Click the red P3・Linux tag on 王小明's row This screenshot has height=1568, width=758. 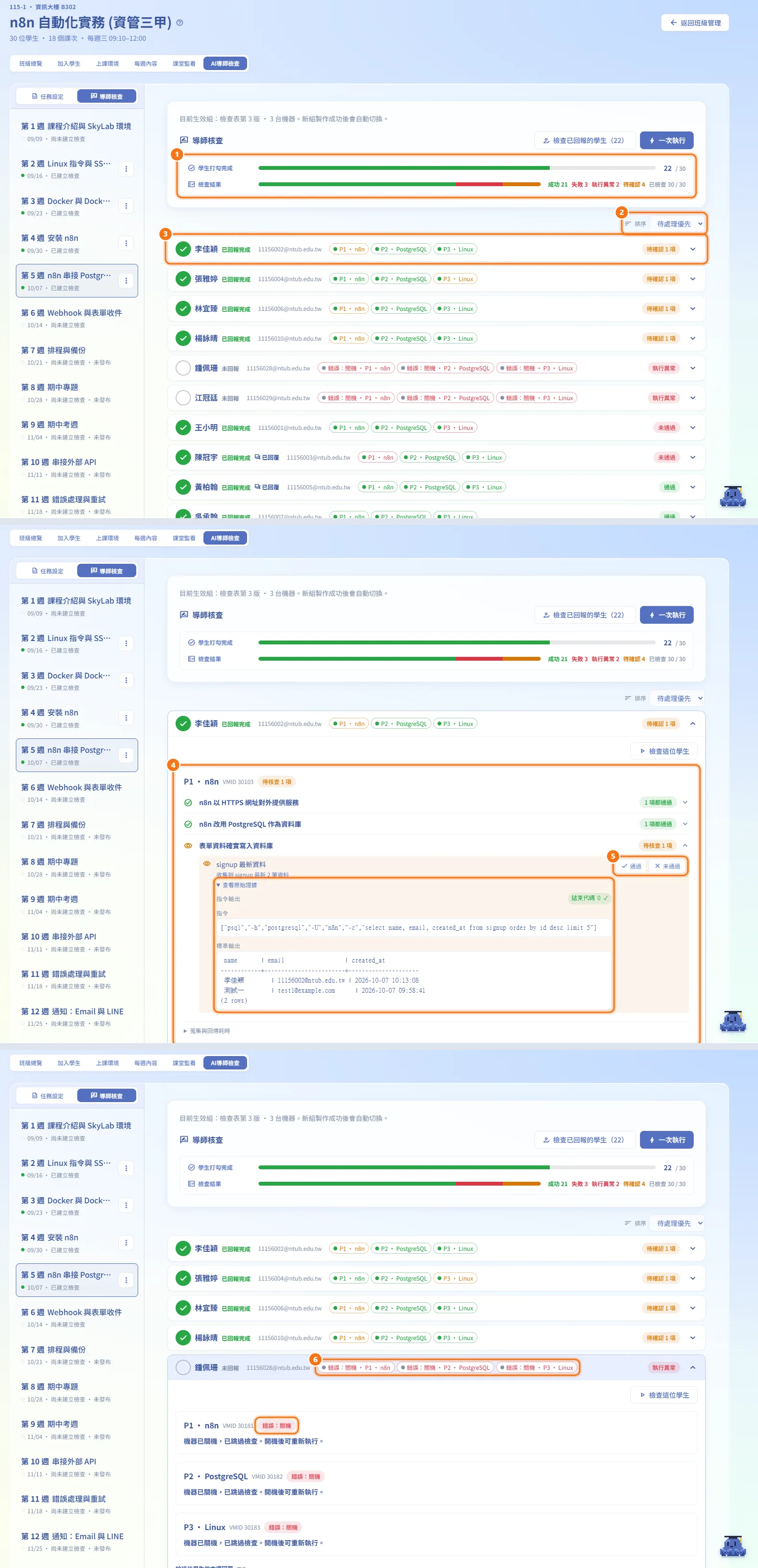[455, 428]
